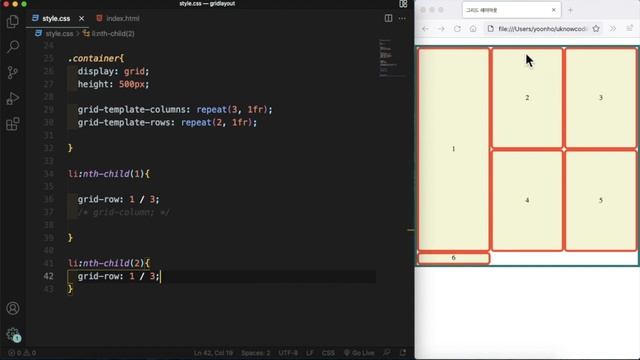
Task: Go to the browser home page
Action: [x=473, y=29]
